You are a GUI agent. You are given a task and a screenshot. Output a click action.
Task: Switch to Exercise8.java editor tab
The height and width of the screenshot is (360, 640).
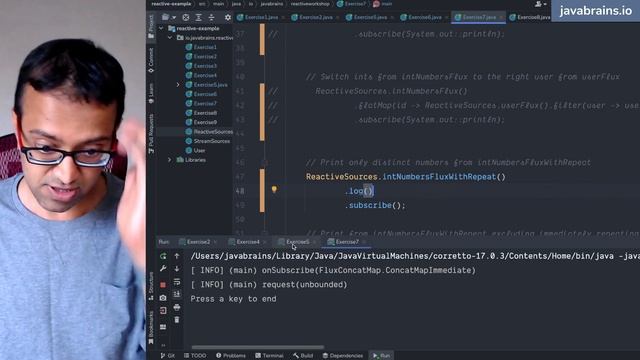pos(530,17)
